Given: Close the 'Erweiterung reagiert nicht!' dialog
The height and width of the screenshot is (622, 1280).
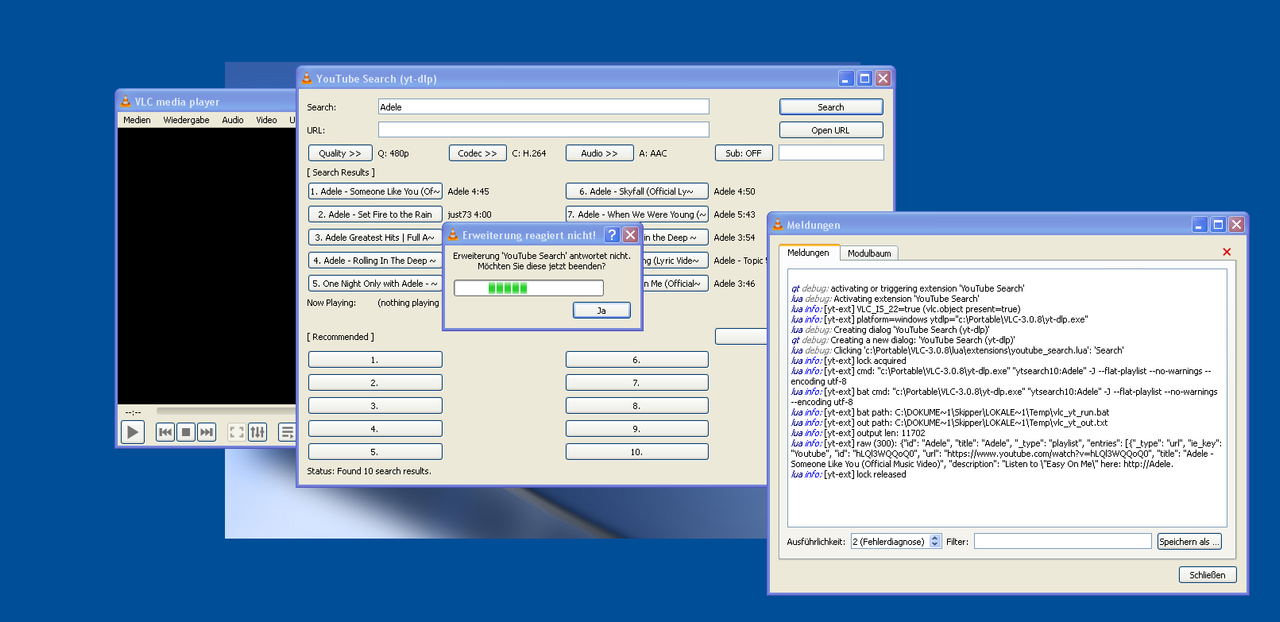Looking at the screenshot, I should pos(630,235).
